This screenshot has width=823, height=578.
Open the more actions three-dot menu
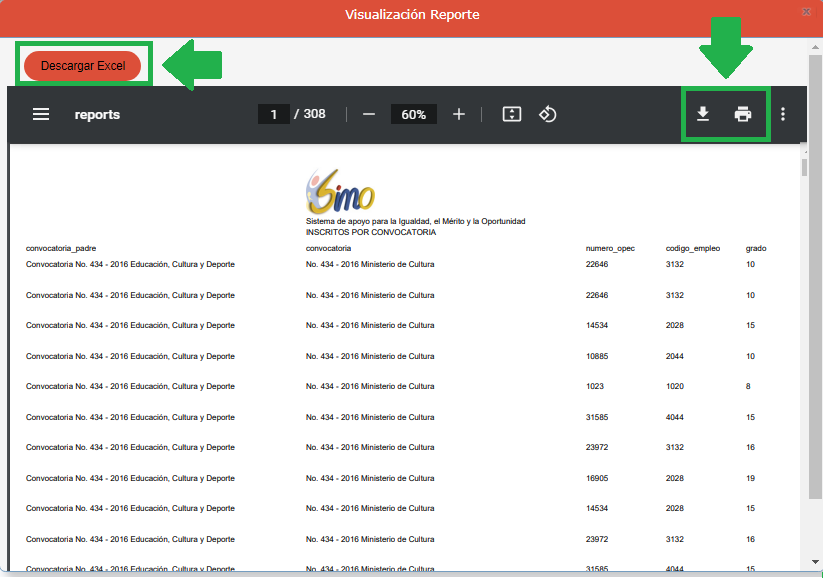pyautogui.click(x=783, y=114)
